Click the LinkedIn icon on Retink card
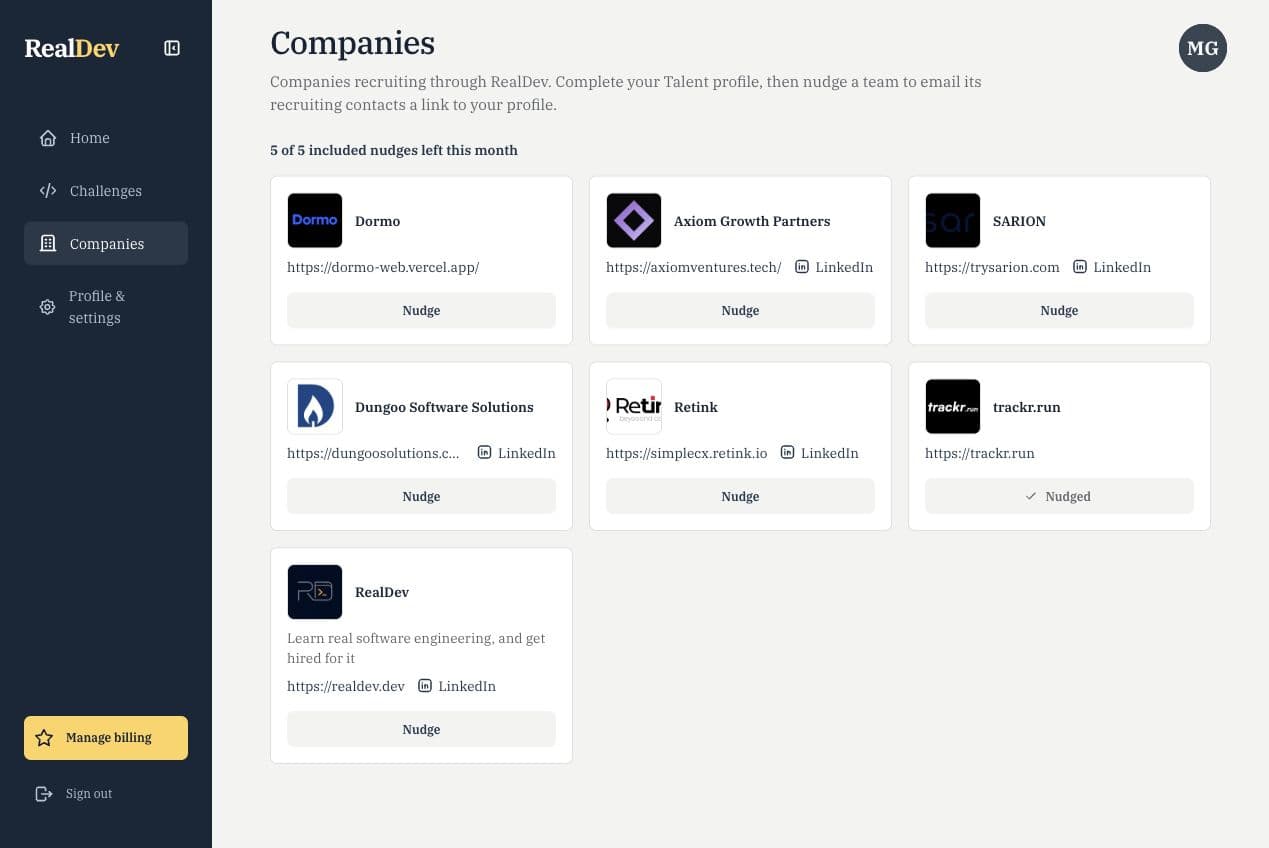This screenshot has height=848, width=1269. [x=788, y=453]
